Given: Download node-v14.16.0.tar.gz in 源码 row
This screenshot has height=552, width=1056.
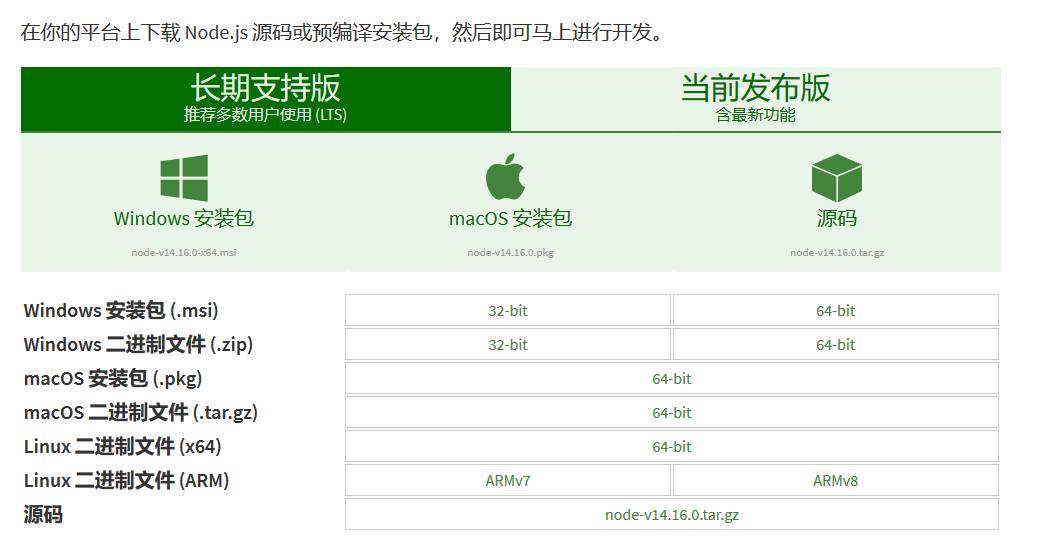Looking at the screenshot, I should [x=671, y=514].
